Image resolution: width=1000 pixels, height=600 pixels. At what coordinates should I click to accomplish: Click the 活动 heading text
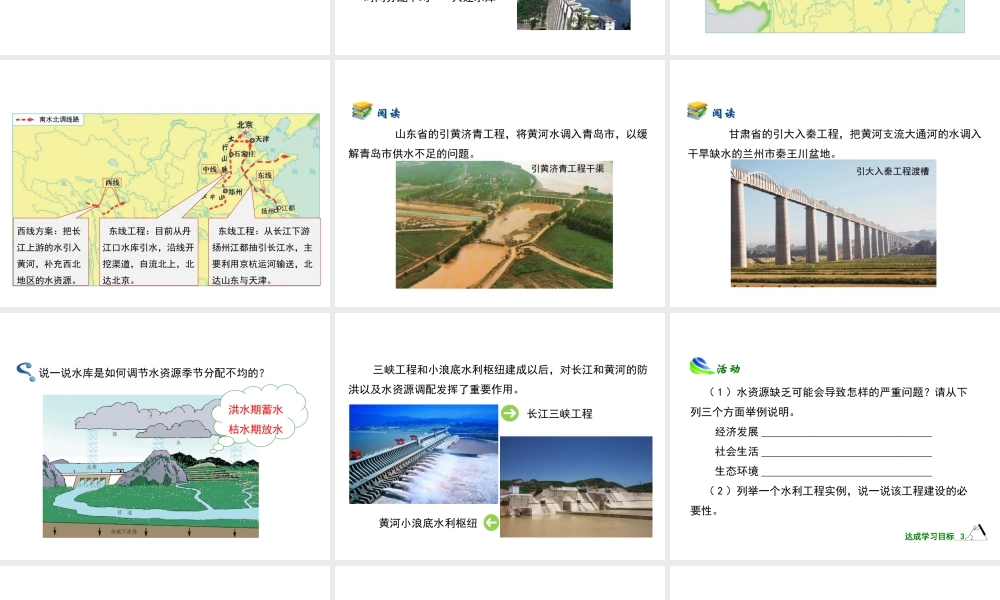tap(728, 369)
